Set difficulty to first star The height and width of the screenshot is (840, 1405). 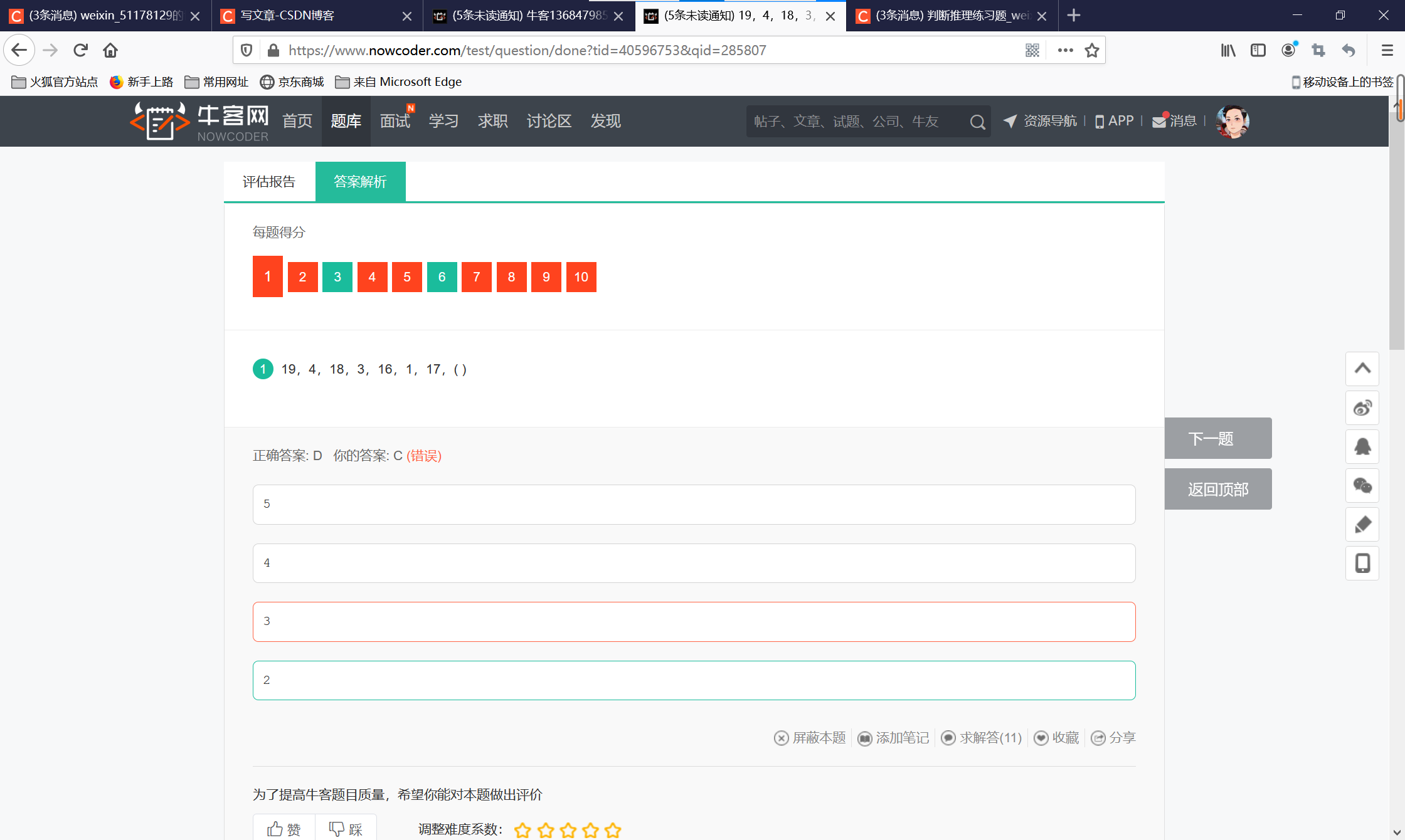[522, 831]
